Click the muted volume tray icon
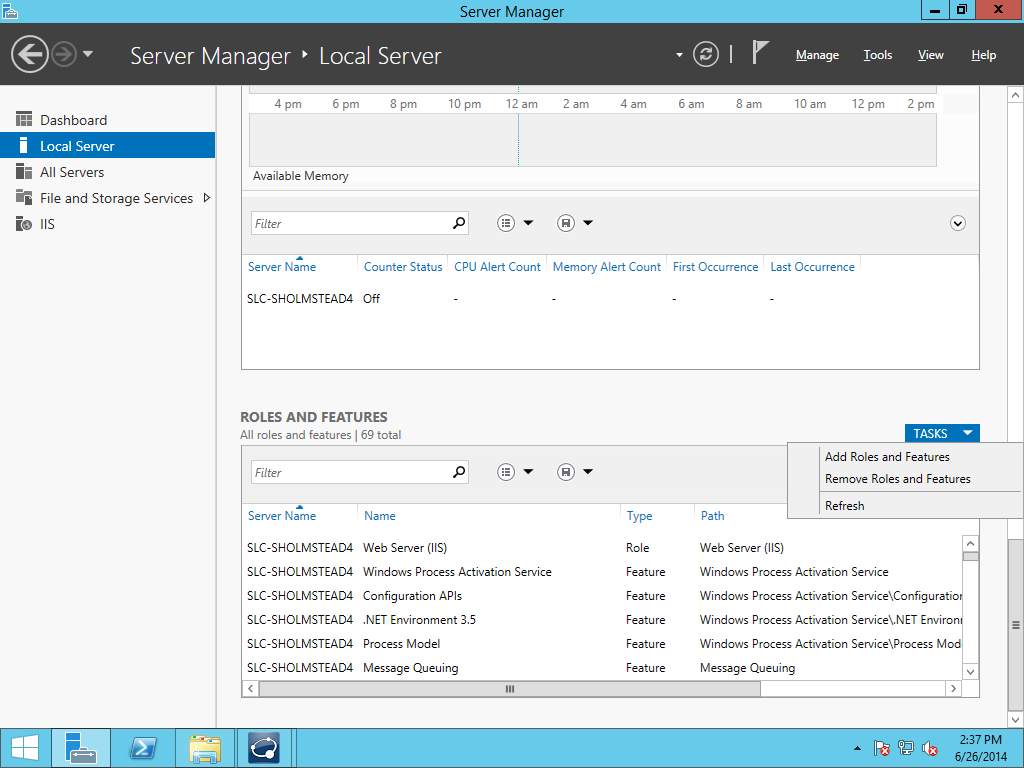This screenshot has width=1024, height=768. click(x=930, y=748)
